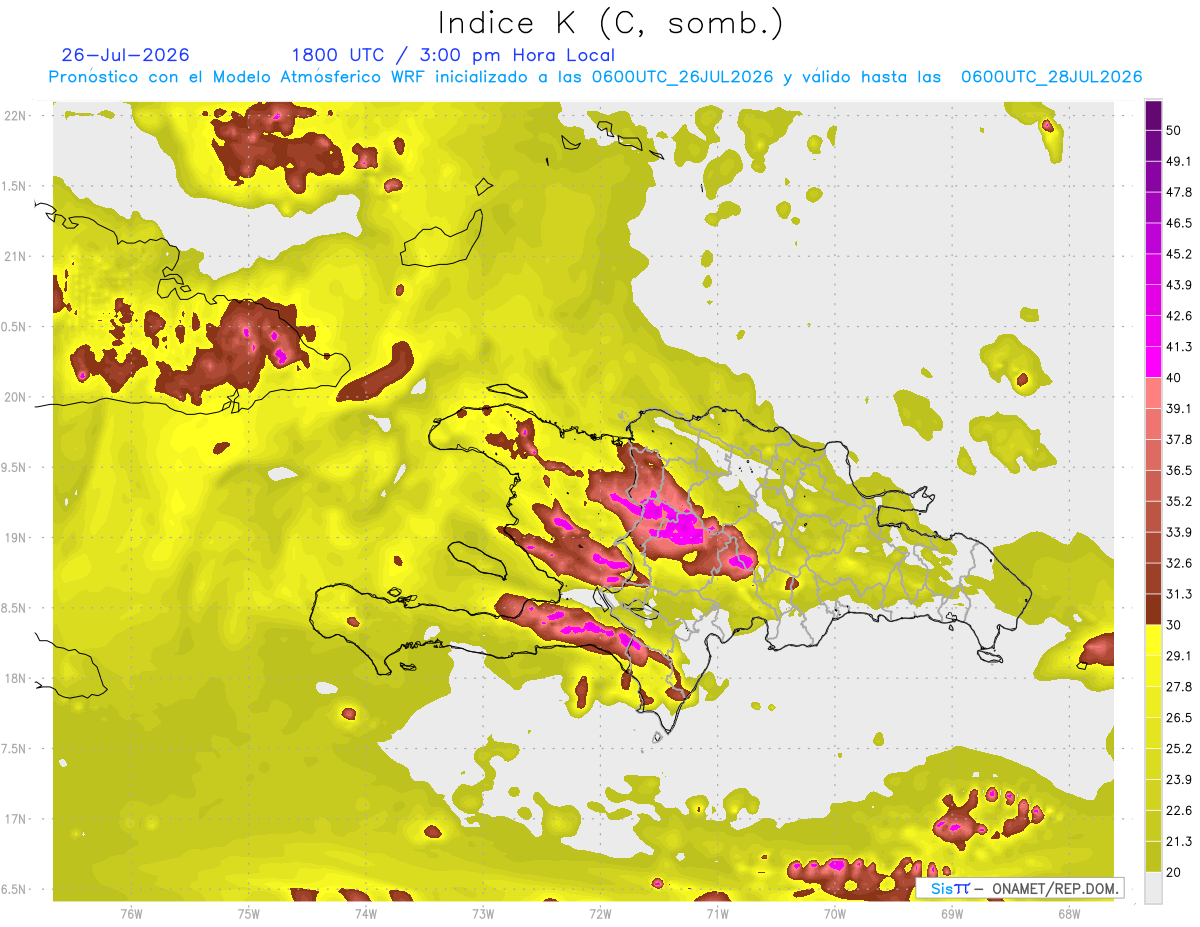
Task: Click the colorbar value "35.2"
Action: [x=1179, y=501]
